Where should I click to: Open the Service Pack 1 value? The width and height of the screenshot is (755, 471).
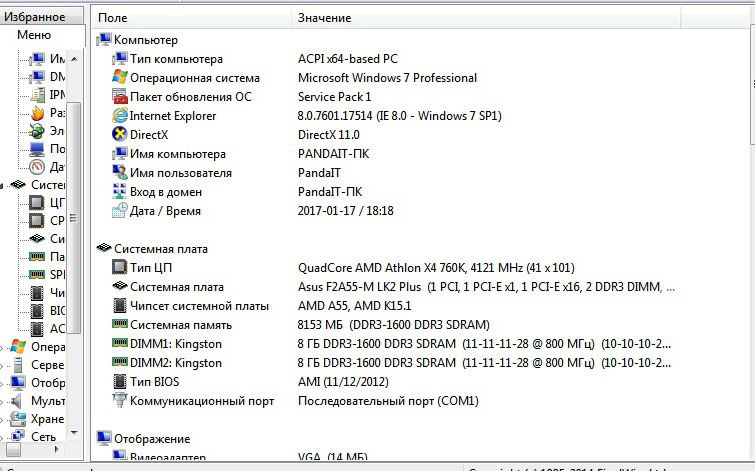[x=334, y=97]
